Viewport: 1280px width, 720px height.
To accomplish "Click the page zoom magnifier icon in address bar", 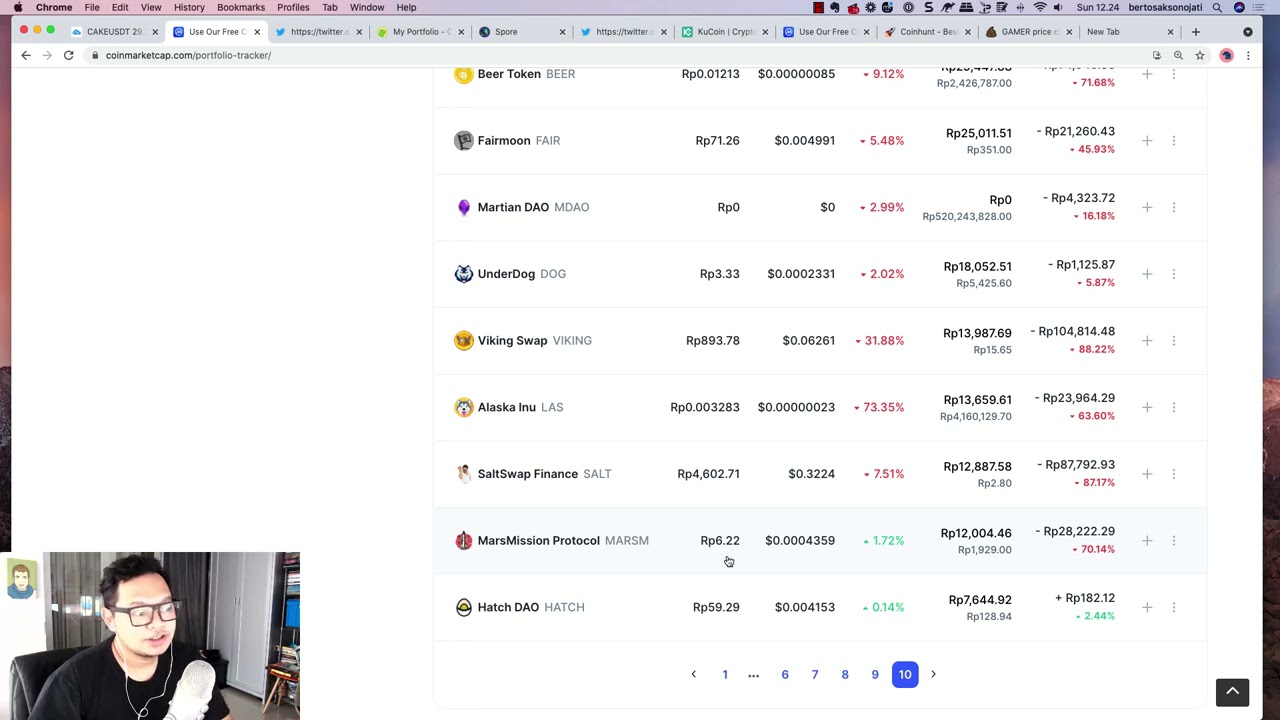I will pos(1178,56).
